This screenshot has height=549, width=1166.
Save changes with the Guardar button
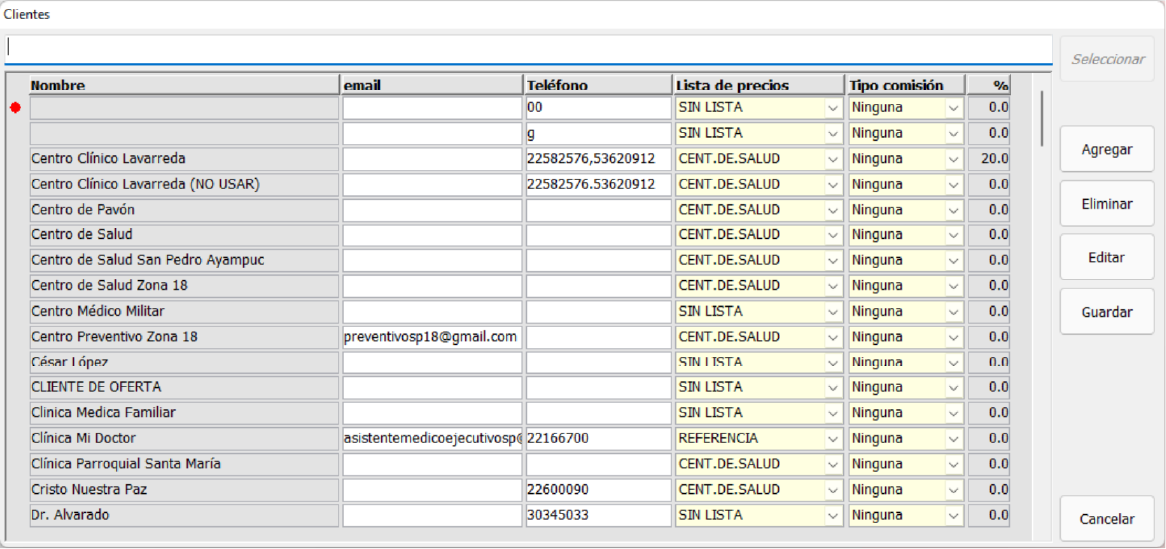1107,312
